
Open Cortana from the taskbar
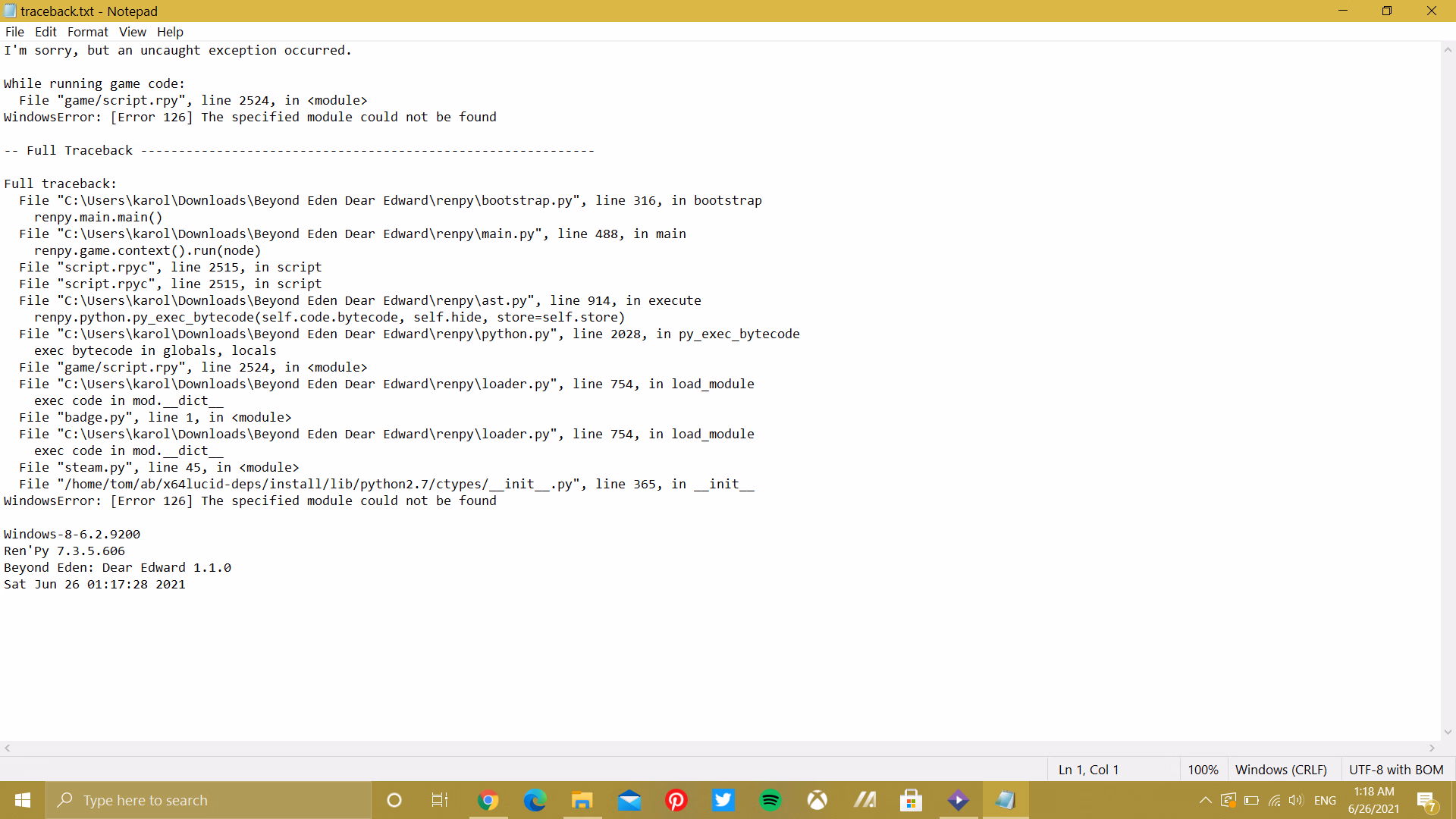pyautogui.click(x=394, y=800)
